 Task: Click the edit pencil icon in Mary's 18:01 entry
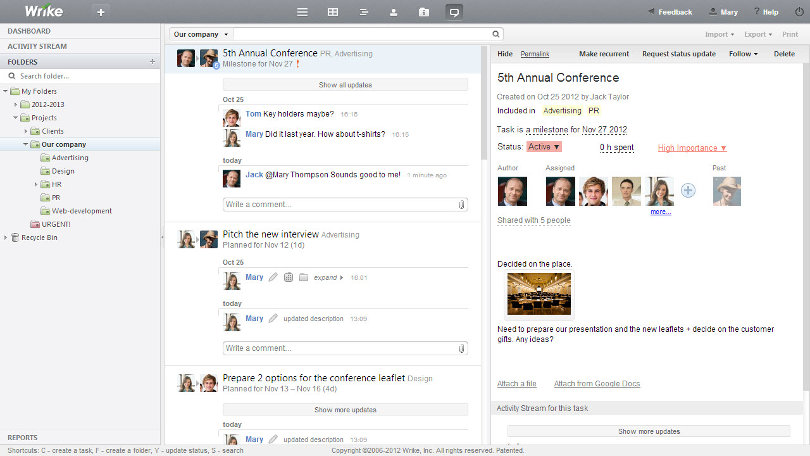pos(273,277)
